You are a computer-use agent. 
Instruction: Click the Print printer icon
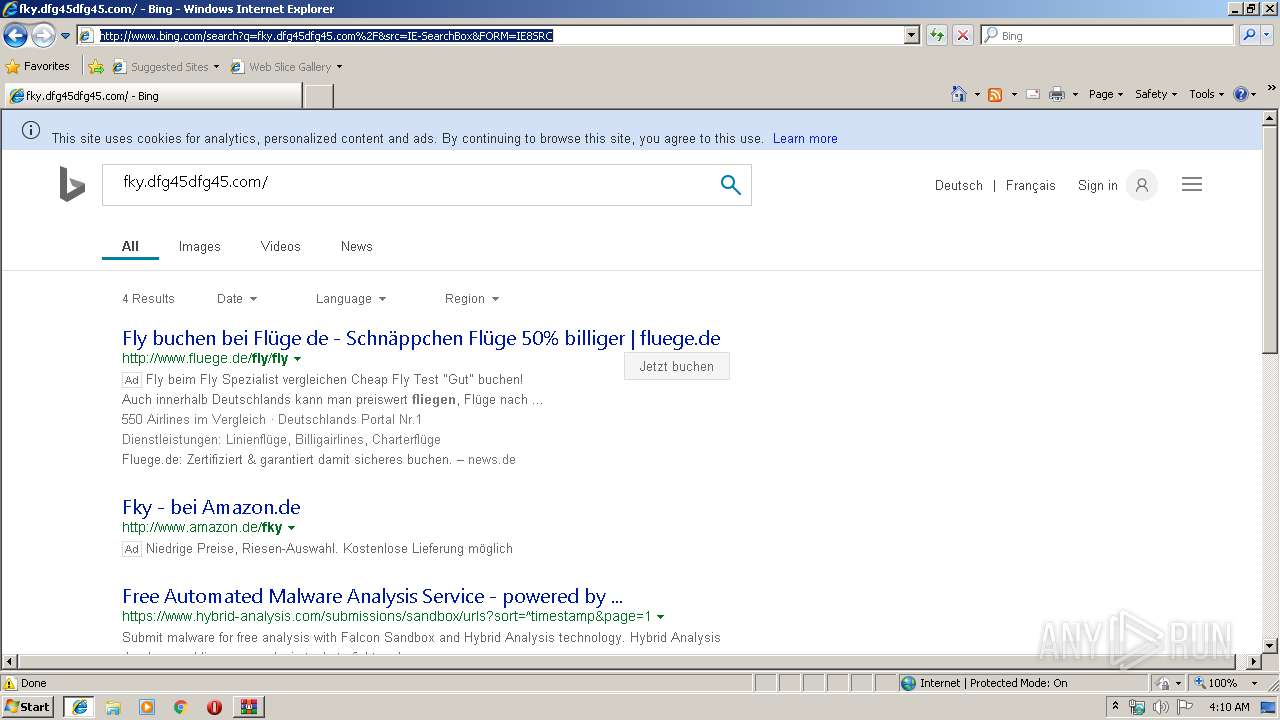[x=1057, y=94]
